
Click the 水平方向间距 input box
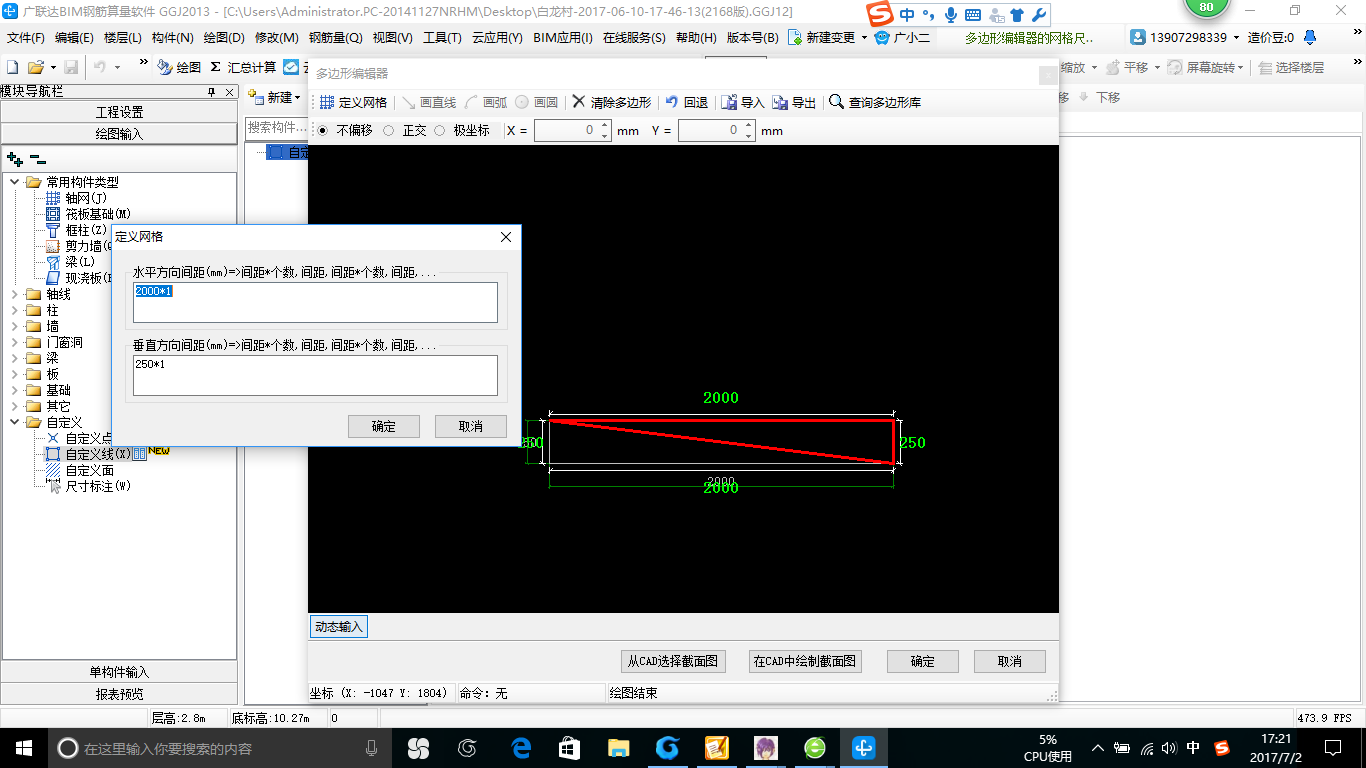[x=315, y=302]
